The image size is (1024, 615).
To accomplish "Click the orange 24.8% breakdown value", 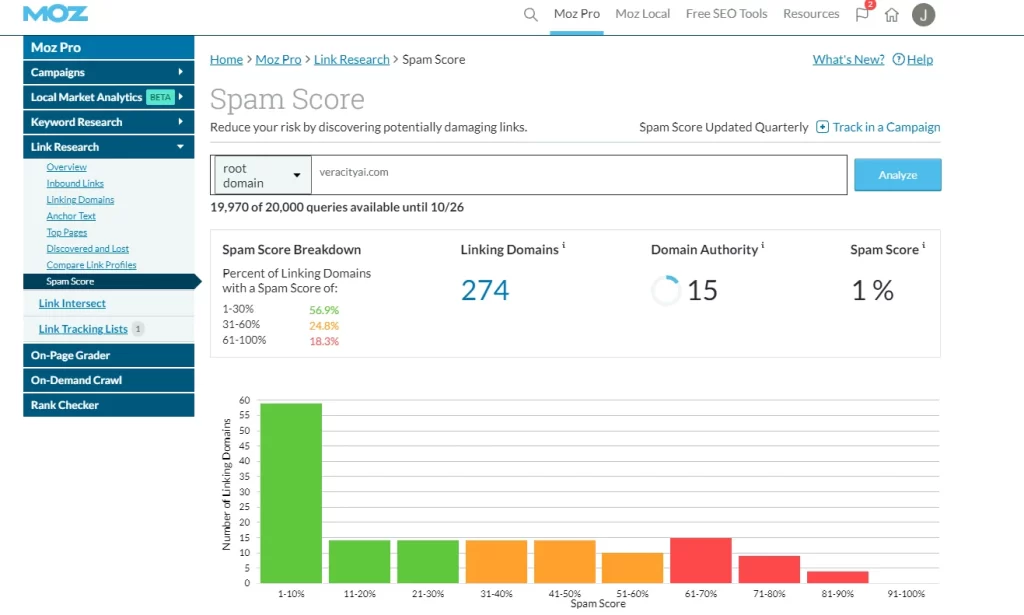I will click(324, 326).
